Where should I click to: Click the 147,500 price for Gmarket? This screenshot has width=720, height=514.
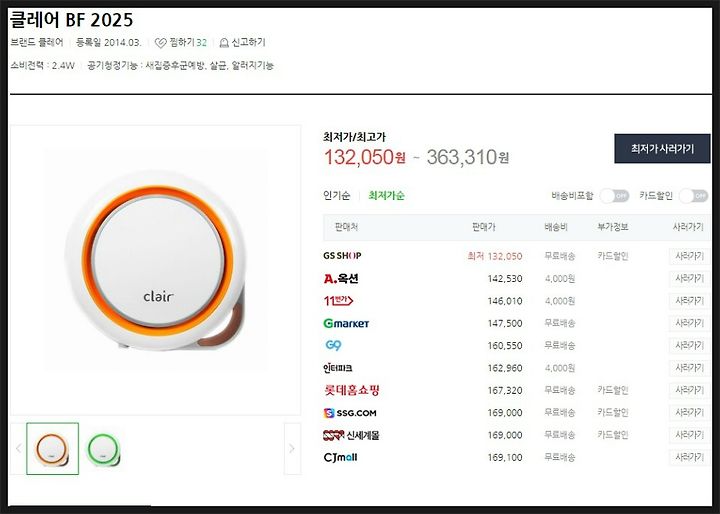pos(505,324)
